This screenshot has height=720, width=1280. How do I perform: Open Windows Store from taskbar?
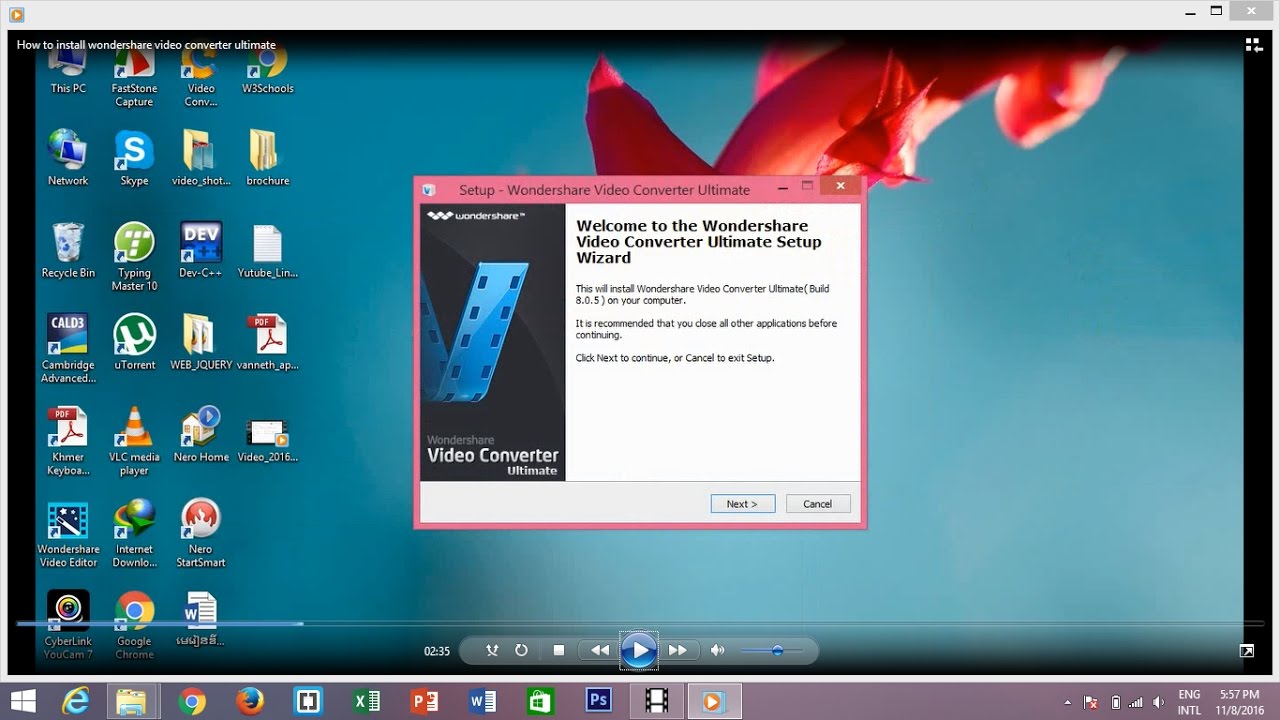click(540, 701)
